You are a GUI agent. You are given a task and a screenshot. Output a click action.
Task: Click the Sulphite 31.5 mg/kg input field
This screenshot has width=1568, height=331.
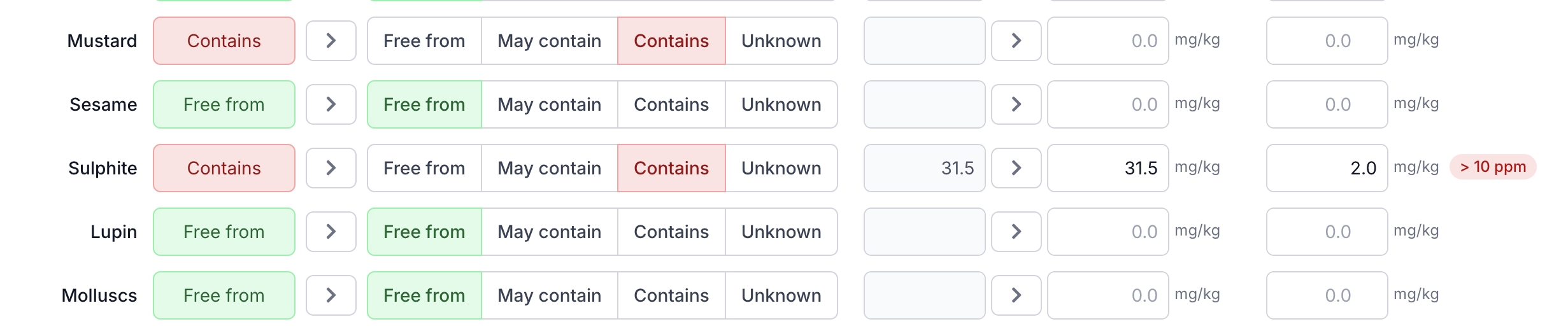pos(1108,168)
